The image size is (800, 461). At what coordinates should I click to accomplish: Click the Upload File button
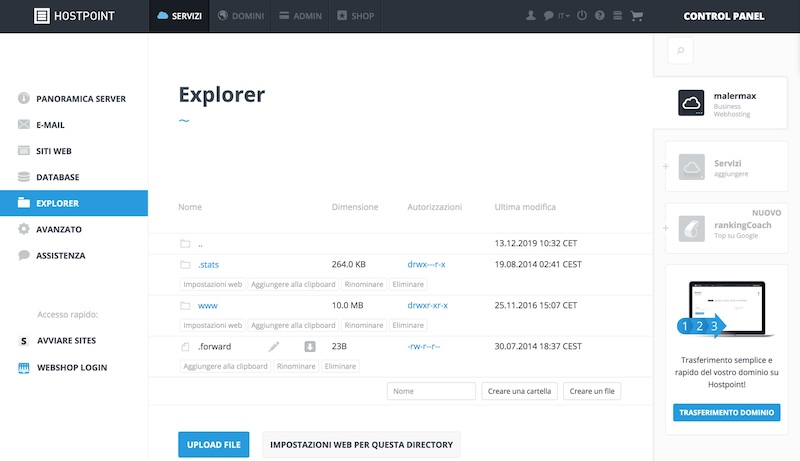click(x=214, y=445)
